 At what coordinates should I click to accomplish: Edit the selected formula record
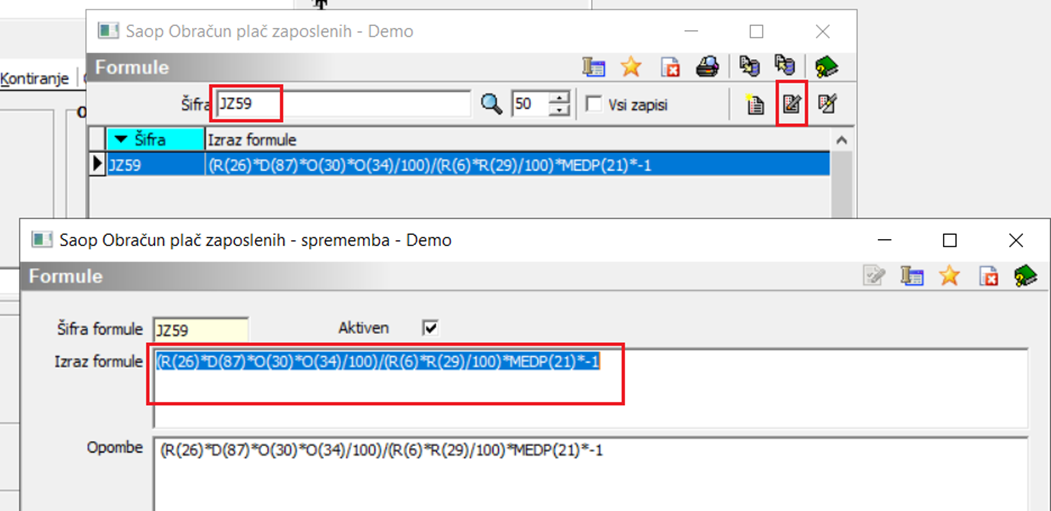pyautogui.click(x=792, y=104)
